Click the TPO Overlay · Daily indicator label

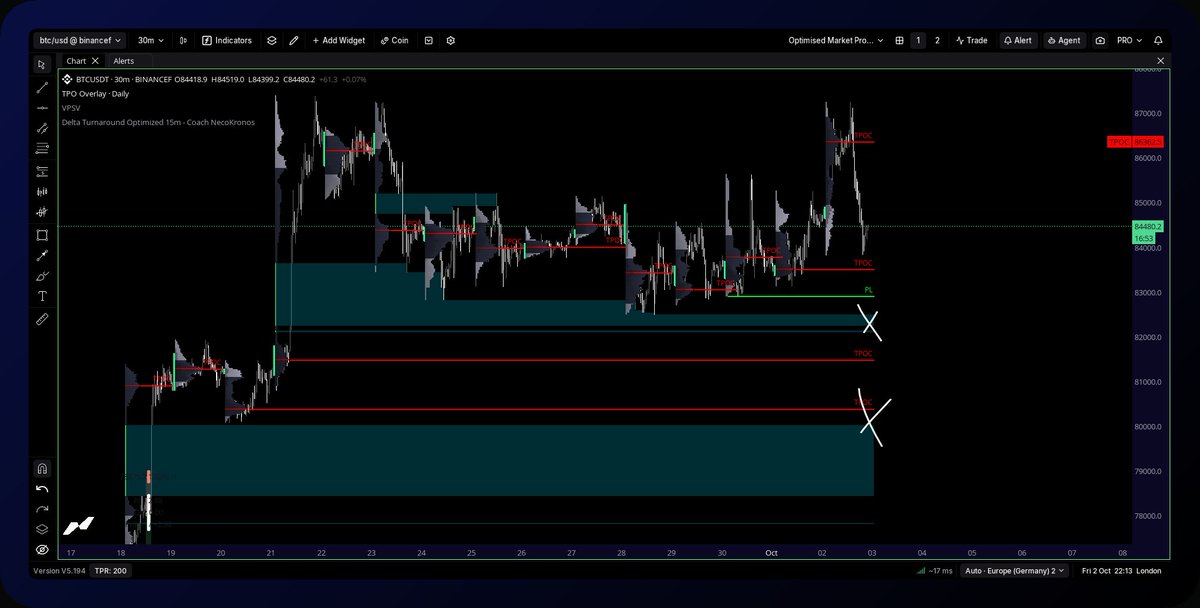coord(95,93)
